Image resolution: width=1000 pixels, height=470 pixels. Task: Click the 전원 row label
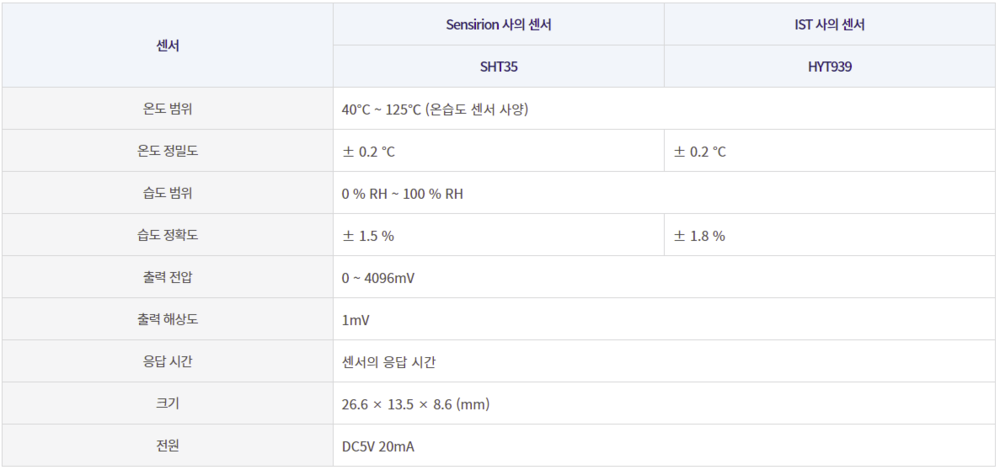click(x=167, y=446)
